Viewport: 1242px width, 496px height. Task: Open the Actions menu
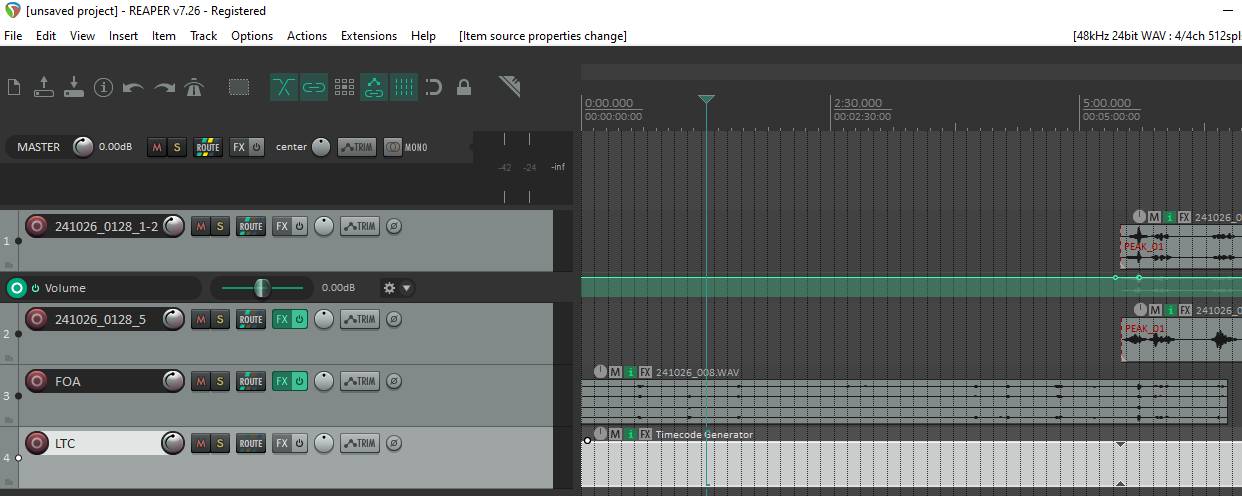coord(306,36)
